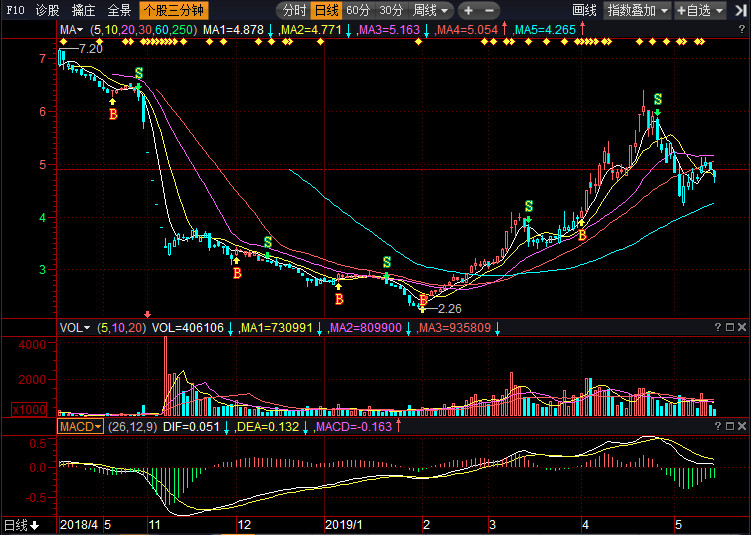Screen dimensions: 751x535
Task: Click the 2019/1 date marker on timeline
Action: click(x=343, y=524)
